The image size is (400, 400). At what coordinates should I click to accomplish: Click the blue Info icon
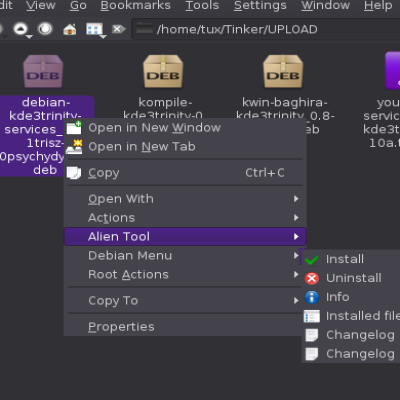(x=312, y=297)
